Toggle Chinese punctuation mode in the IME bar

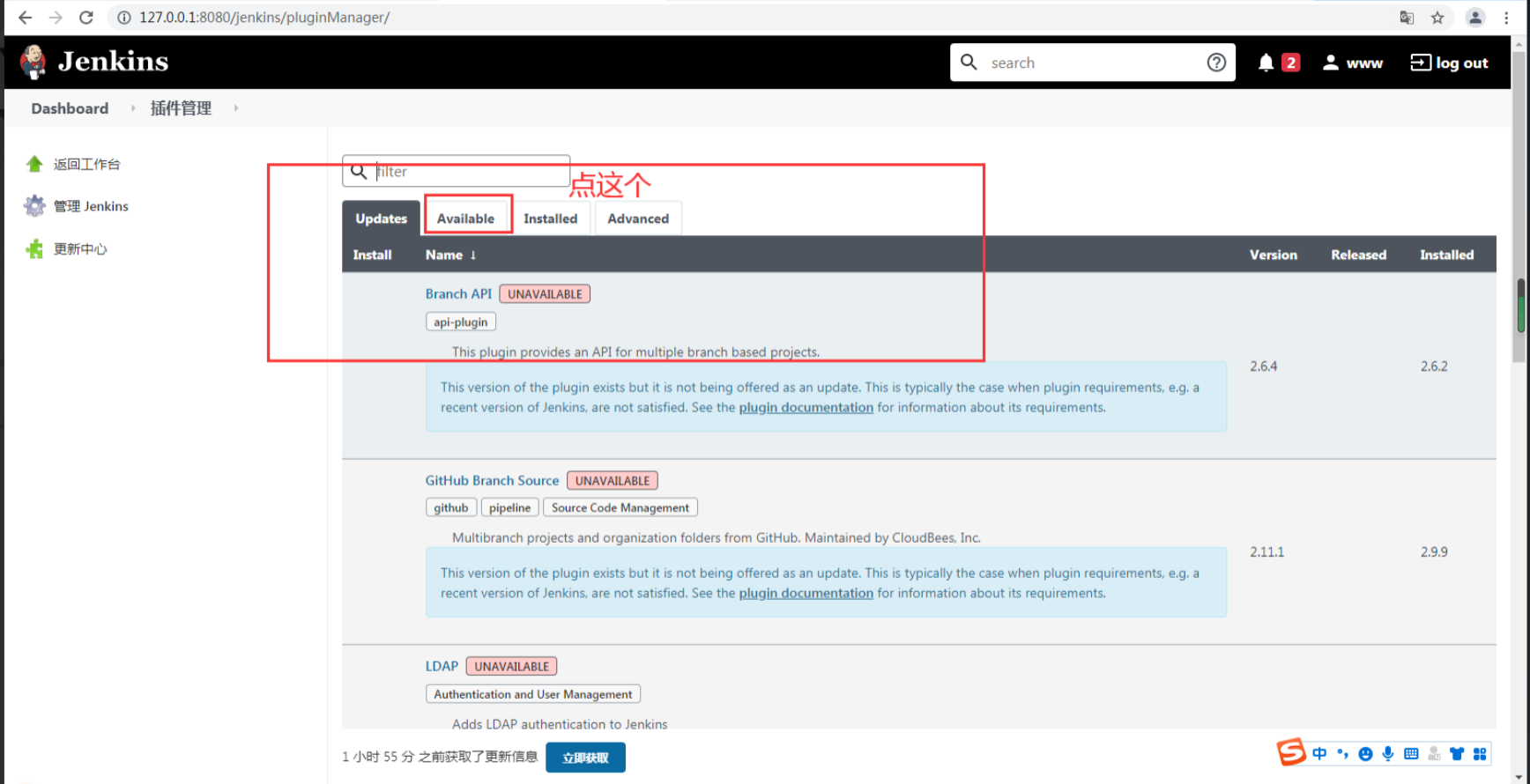tap(1342, 753)
